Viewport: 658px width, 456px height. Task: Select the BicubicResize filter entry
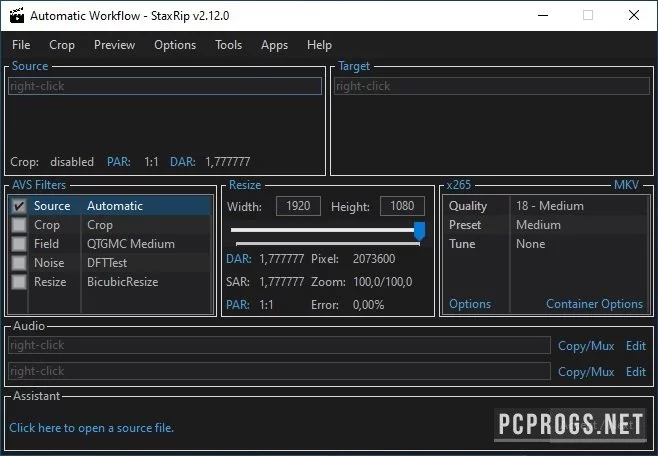(123, 282)
